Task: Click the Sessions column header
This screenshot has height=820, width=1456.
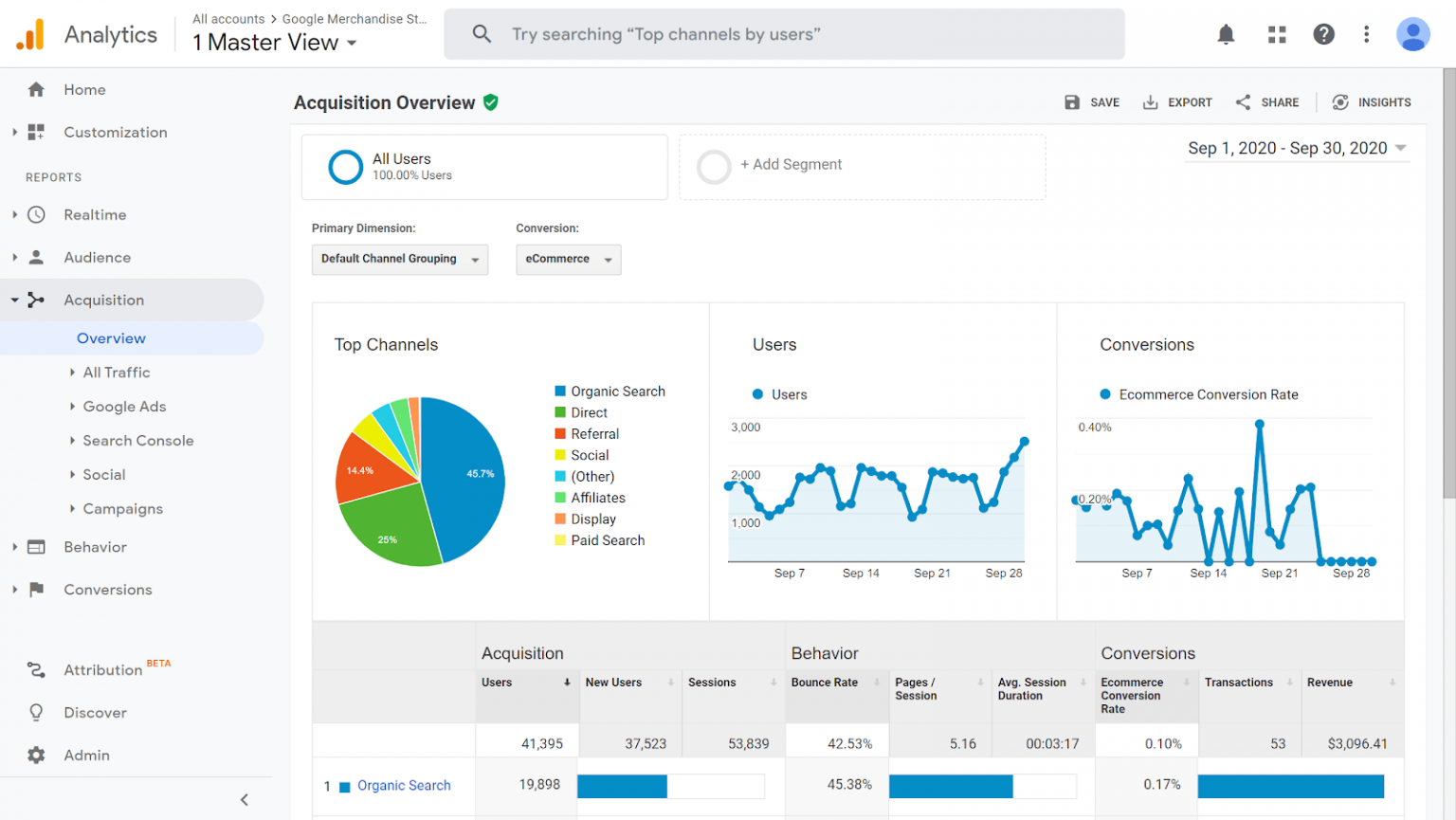Action: (712, 683)
